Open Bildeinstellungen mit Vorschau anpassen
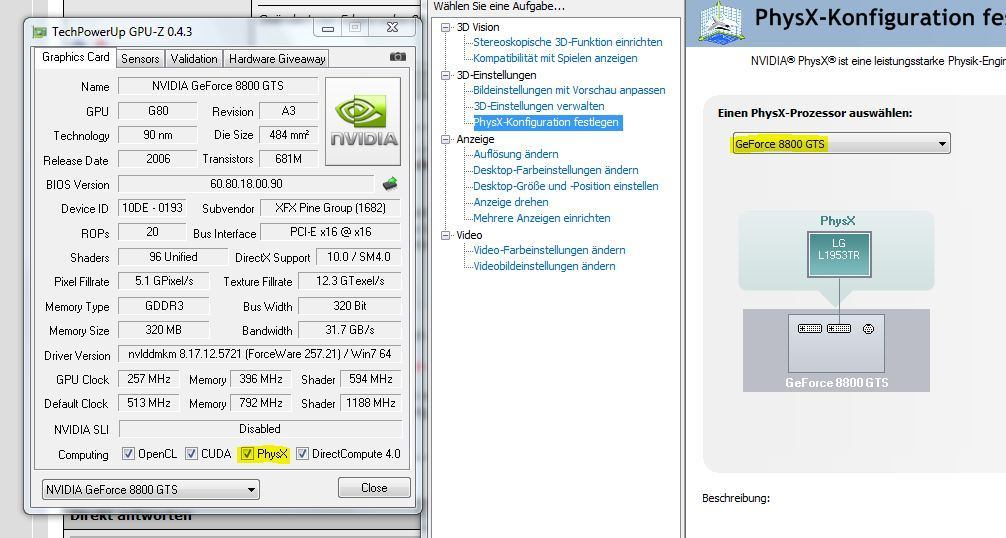This screenshot has height=538, width=1006. (x=569, y=90)
